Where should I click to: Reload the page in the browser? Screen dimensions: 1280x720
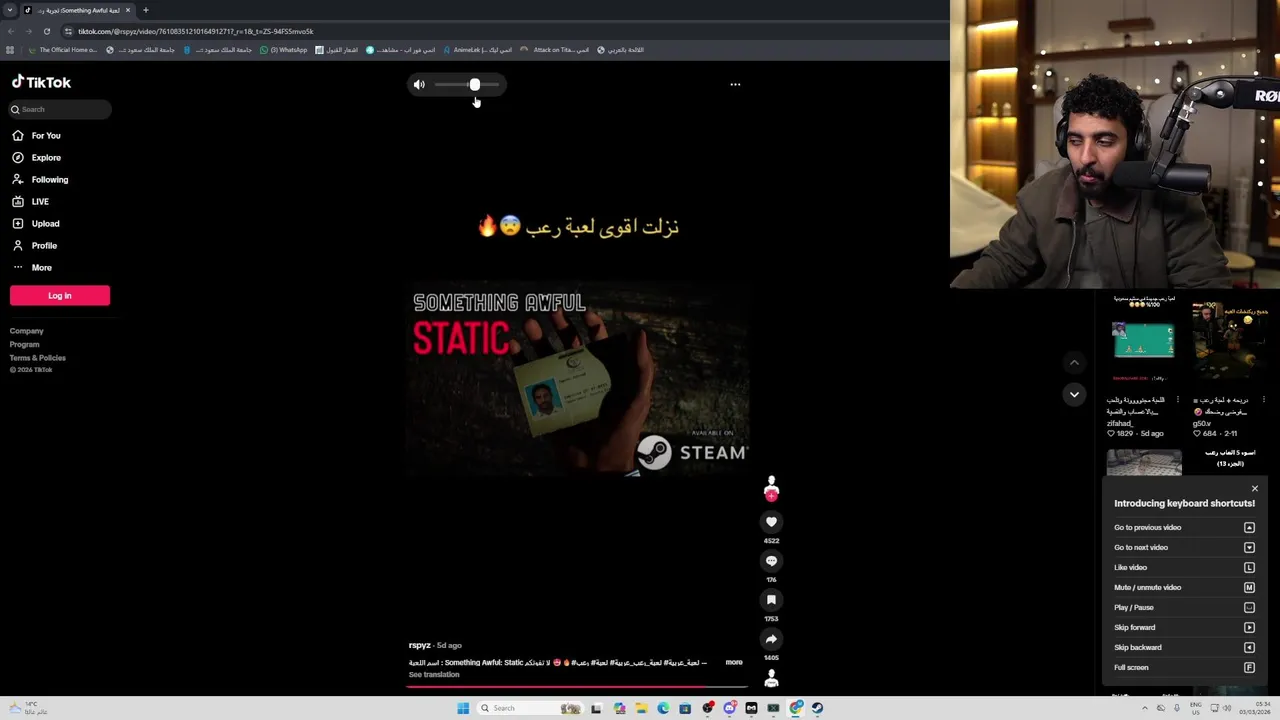coord(46,31)
